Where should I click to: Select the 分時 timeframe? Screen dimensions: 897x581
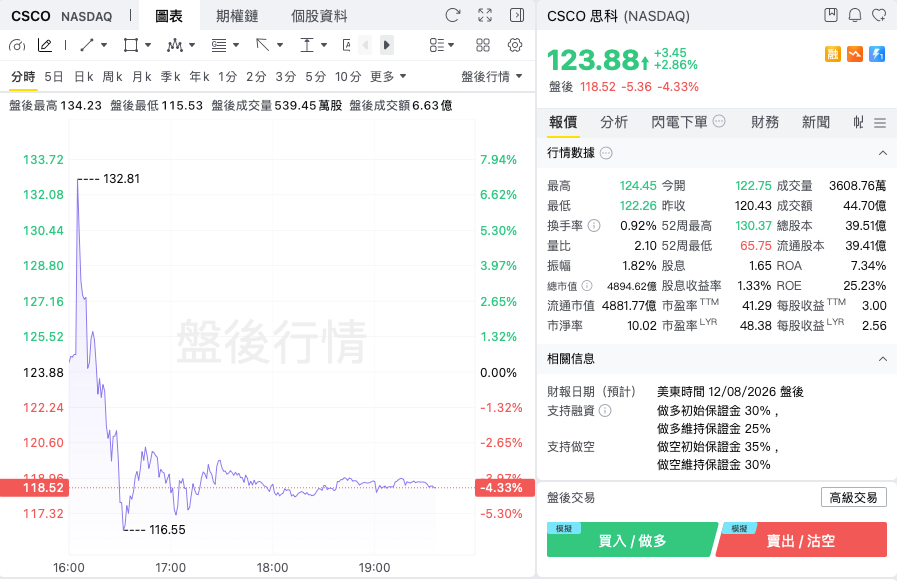[23, 77]
